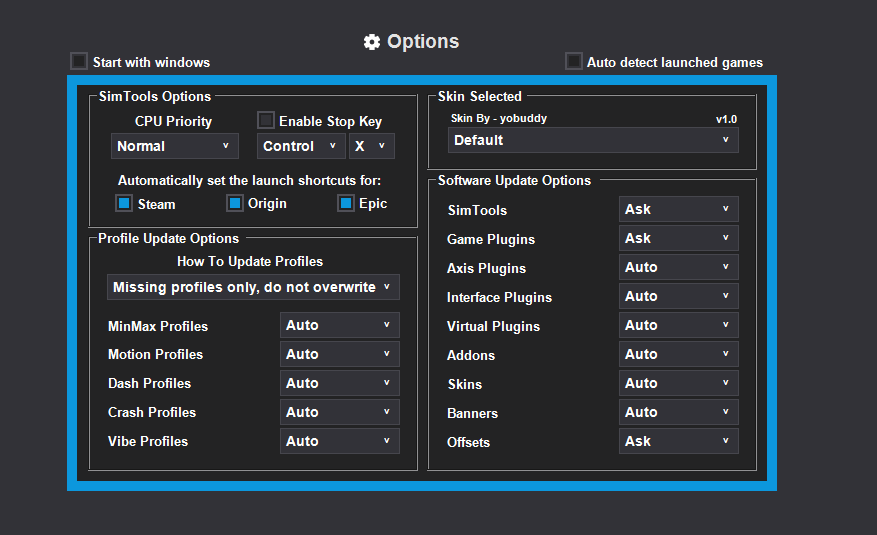
Task: Change the MinMax Profiles update dropdown
Action: point(339,325)
